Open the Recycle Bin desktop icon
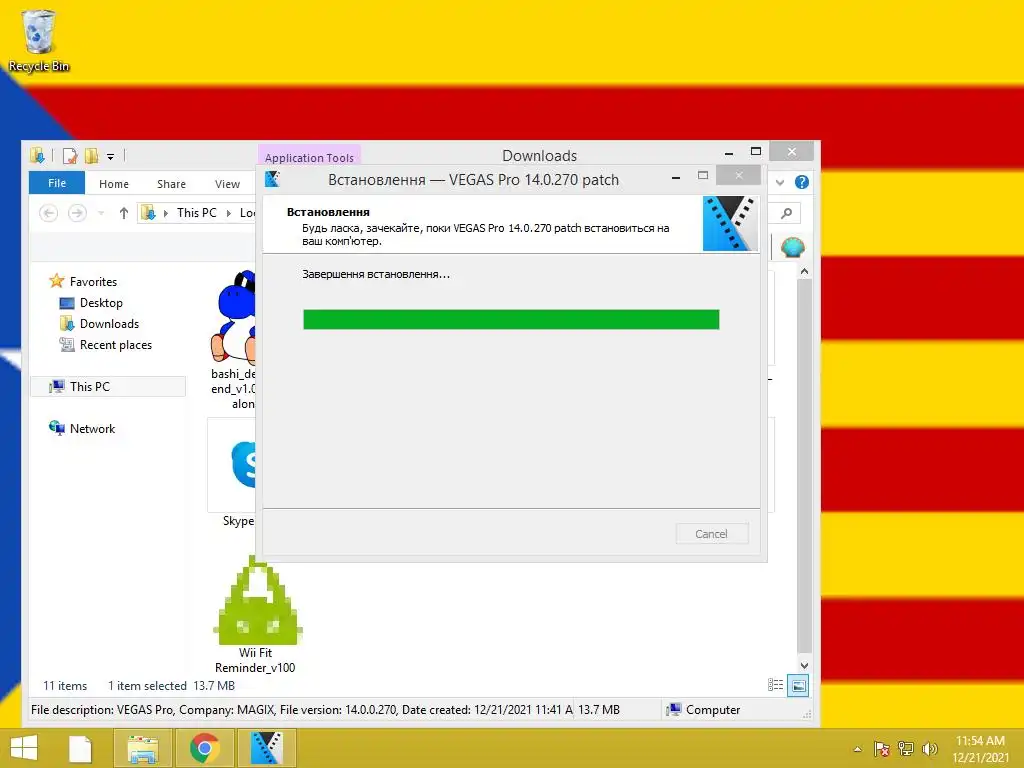 39,40
